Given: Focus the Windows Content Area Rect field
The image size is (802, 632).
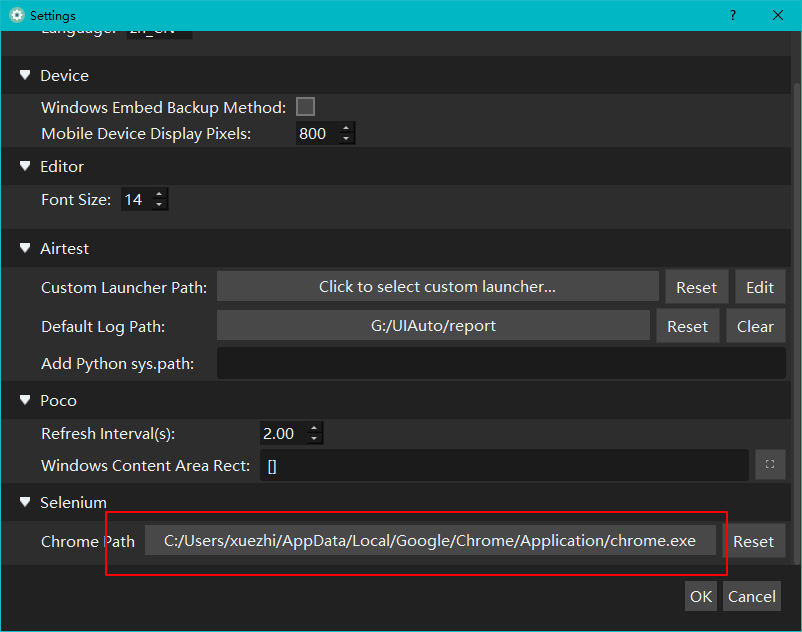Looking at the screenshot, I should pos(504,465).
